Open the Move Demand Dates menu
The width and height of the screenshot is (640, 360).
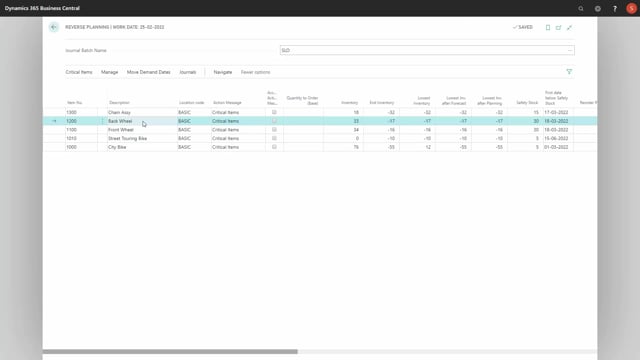click(x=149, y=72)
